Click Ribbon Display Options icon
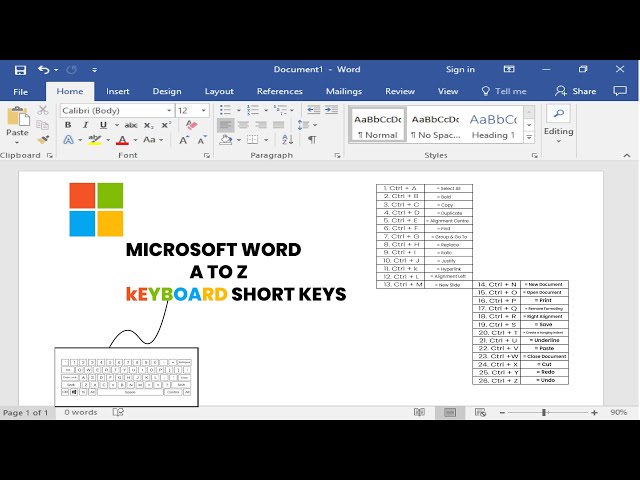The width and height of the screenshot is (640, 480). click(x=509, y=69)
